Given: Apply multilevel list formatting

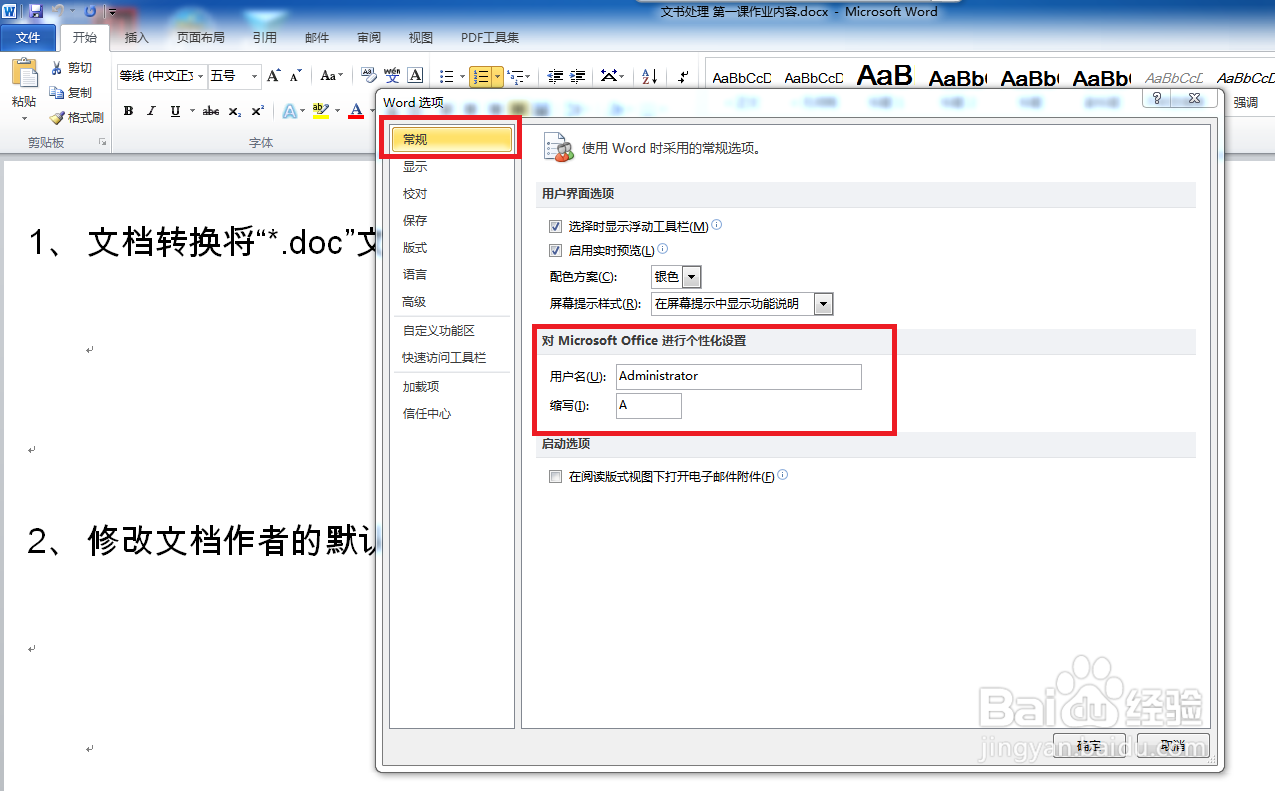Looking at the screenshot, I should [515, 76].
